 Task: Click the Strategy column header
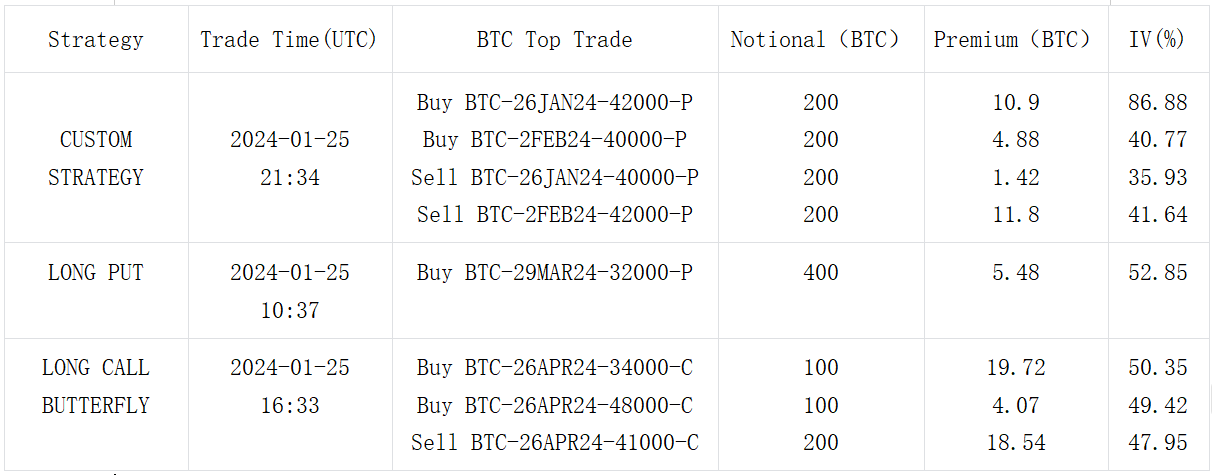(96, 40)
